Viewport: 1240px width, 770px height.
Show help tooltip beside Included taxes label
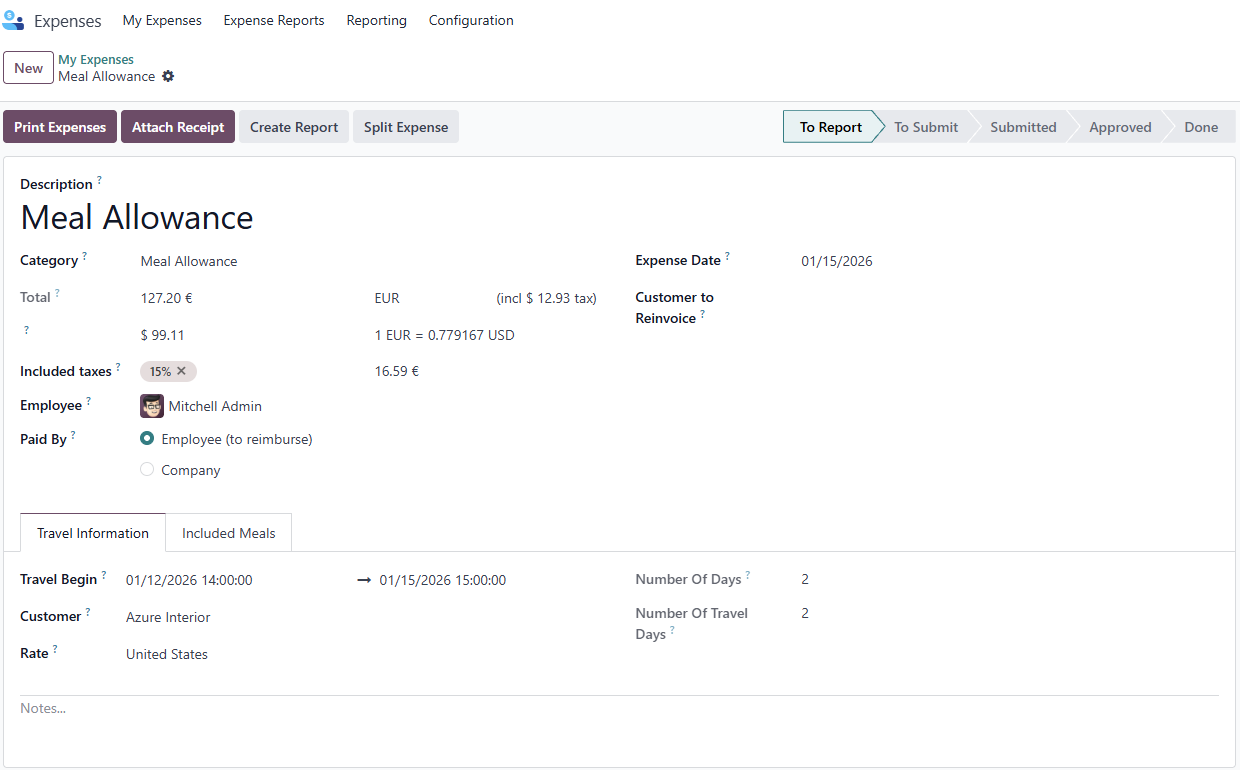(118, 367)
